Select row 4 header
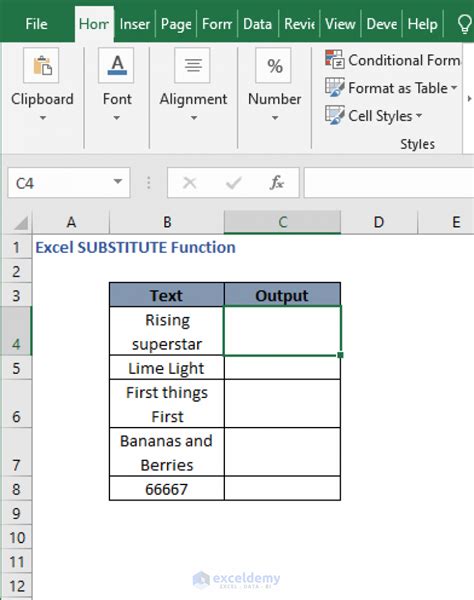 tap(16, 331)
